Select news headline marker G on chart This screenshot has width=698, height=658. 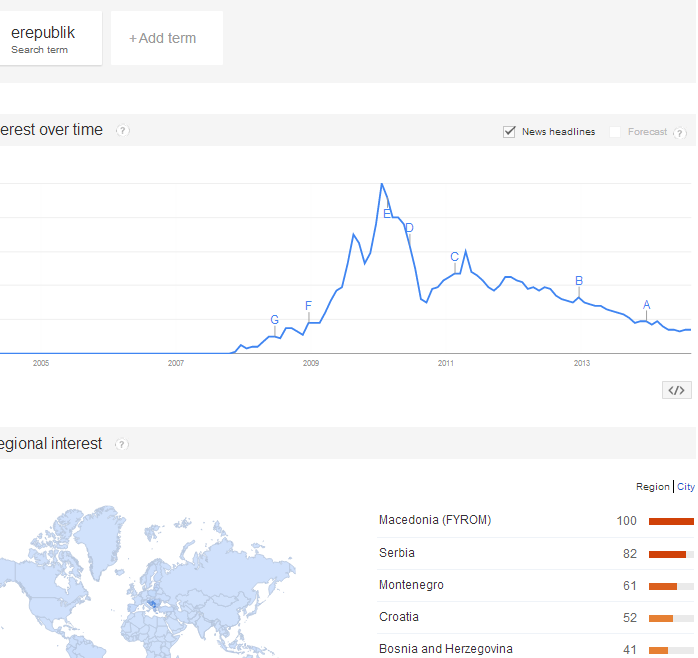pyautogui.click(x=274, y=320)
